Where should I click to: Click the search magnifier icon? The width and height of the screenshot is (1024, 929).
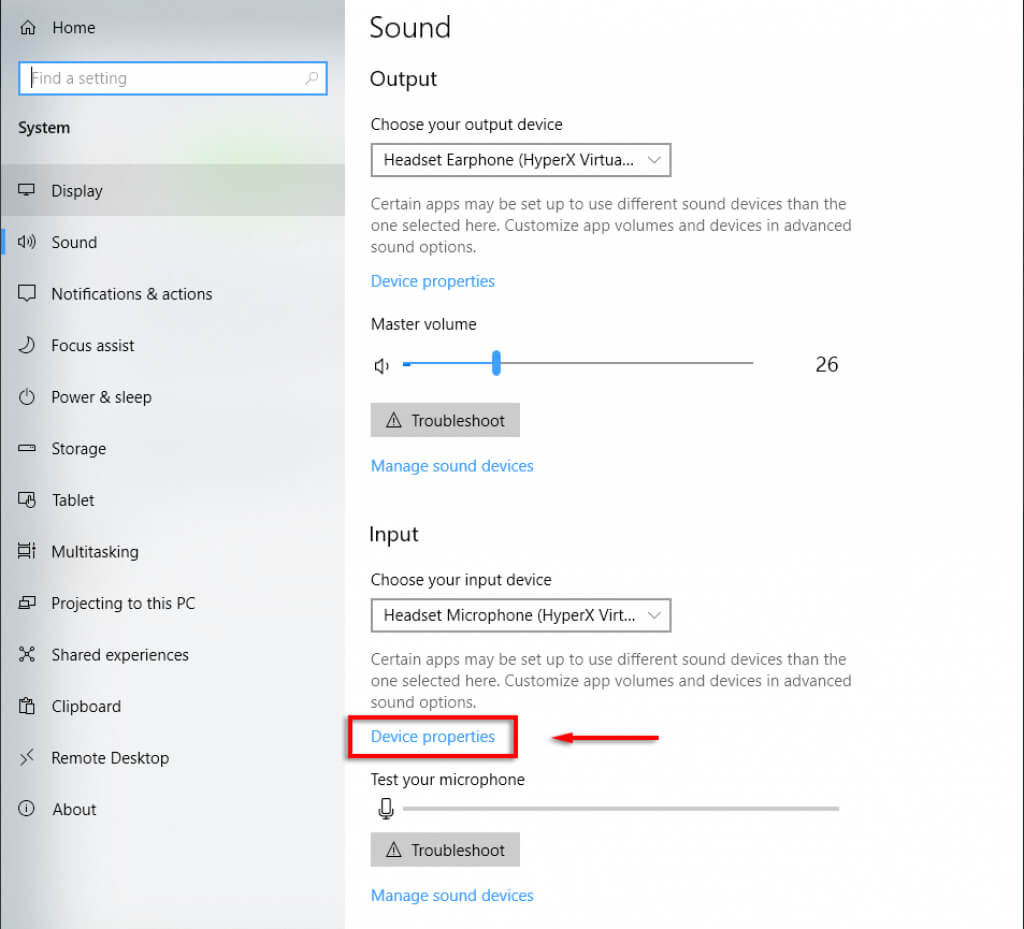pyautogui.click(x=312, y=78)
